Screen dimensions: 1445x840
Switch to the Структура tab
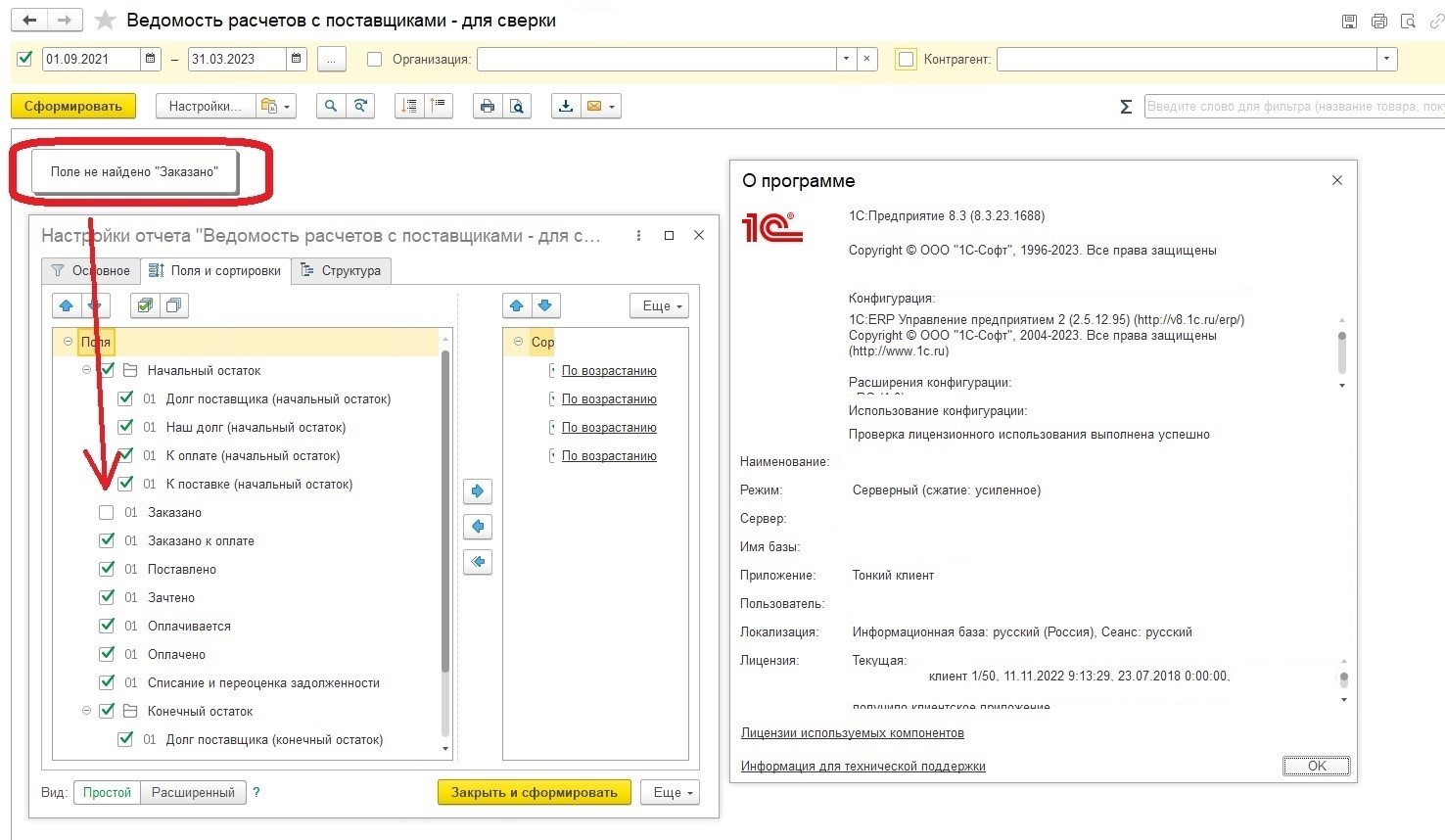click(x=342, y=271)
